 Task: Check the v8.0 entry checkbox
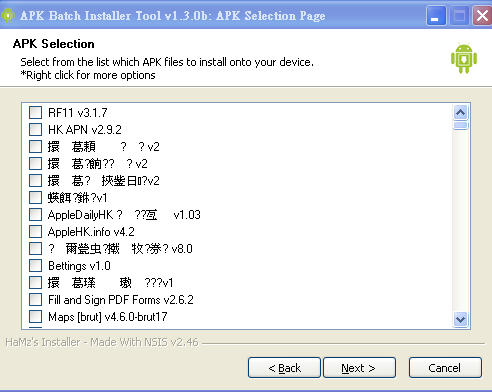tap(35, 249)
